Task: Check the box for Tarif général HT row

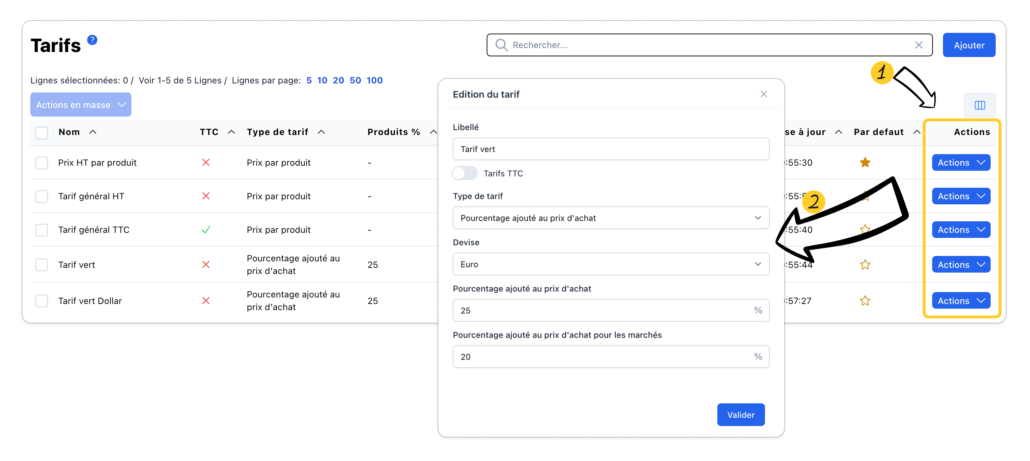Action: pyautogui.click(x=42, y=196)
